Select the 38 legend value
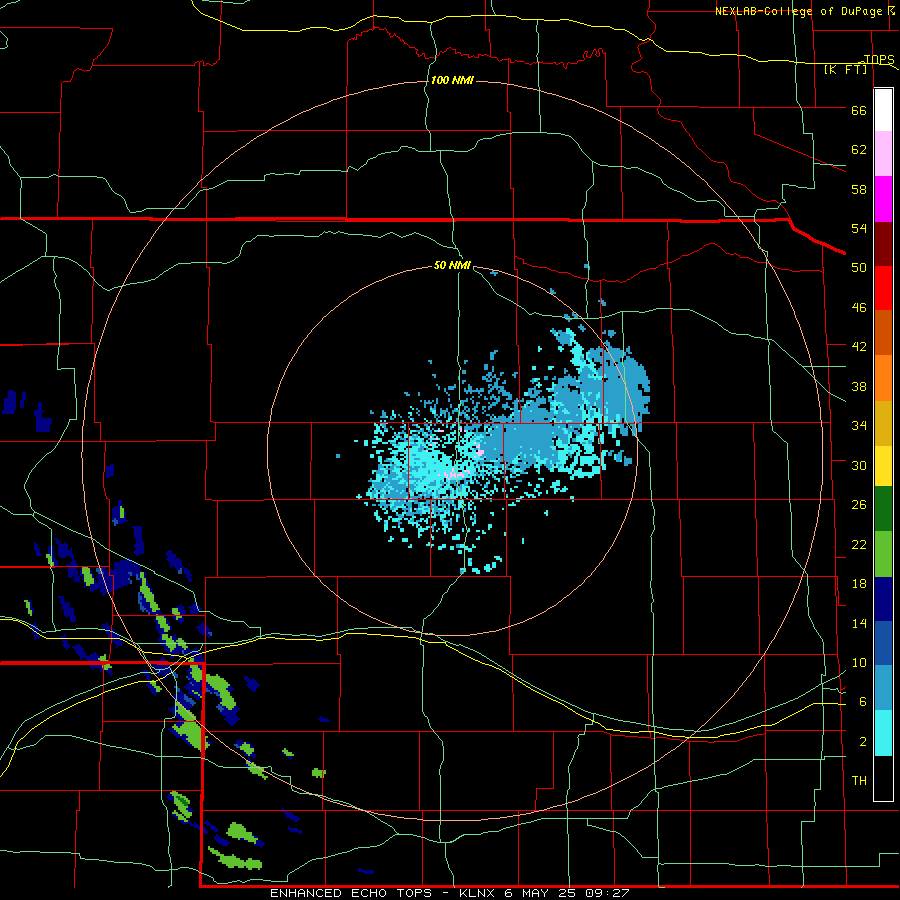The image size is (900, 900). click(859, 386)
